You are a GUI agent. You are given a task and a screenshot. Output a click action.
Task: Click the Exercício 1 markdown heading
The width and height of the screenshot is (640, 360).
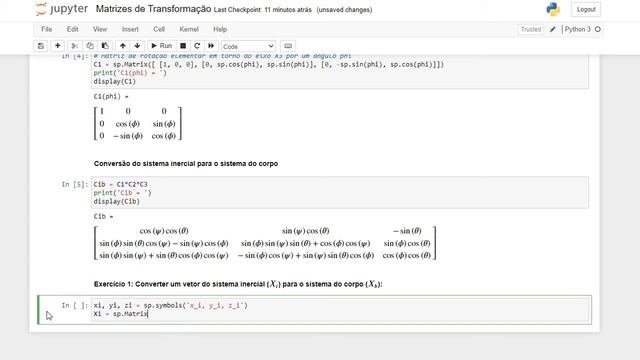tap(238, 284)
